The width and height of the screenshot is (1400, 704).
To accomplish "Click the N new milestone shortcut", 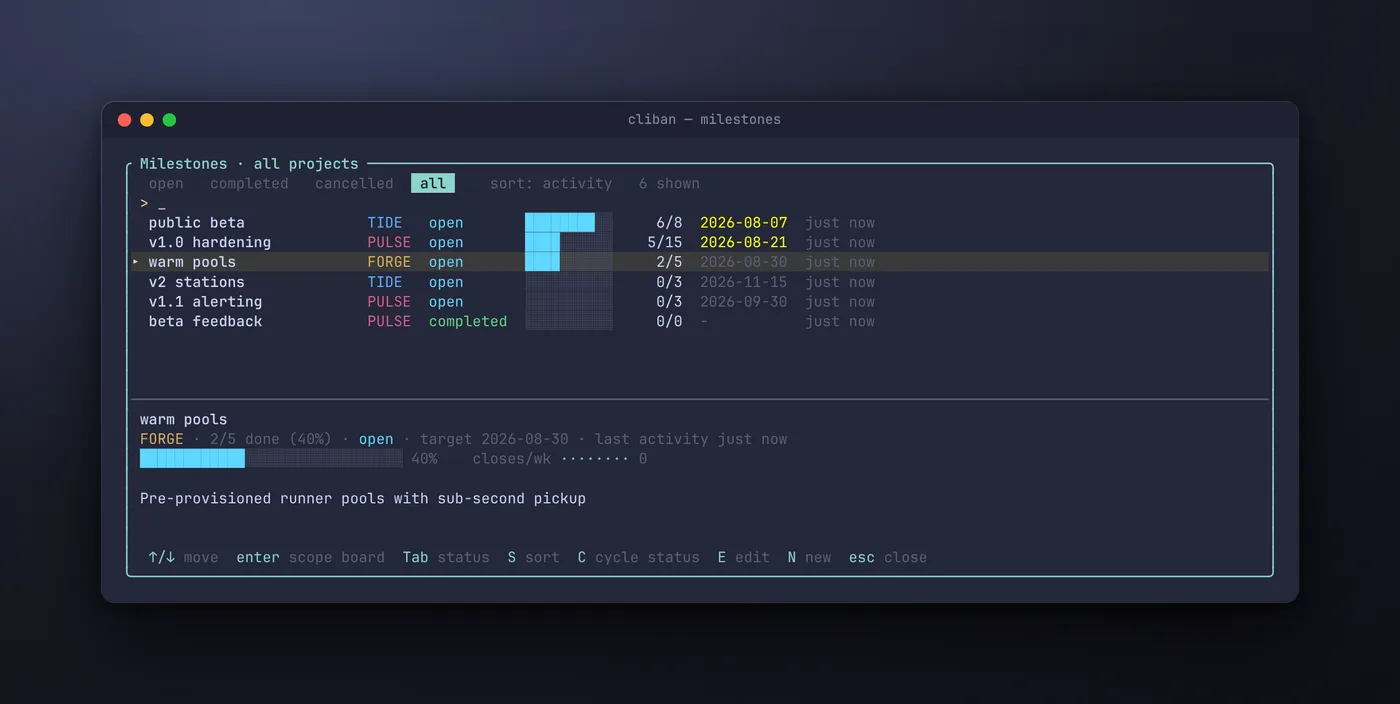I will [x=809, y=557].
